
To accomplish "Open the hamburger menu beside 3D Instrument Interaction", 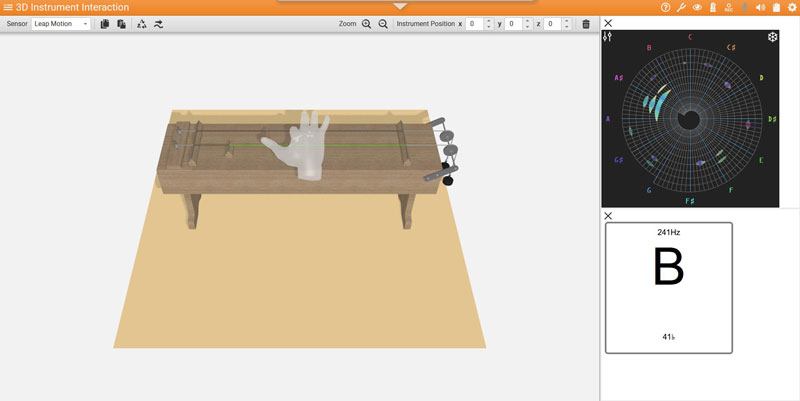I will pyautogui.click(x=8, y=7).
